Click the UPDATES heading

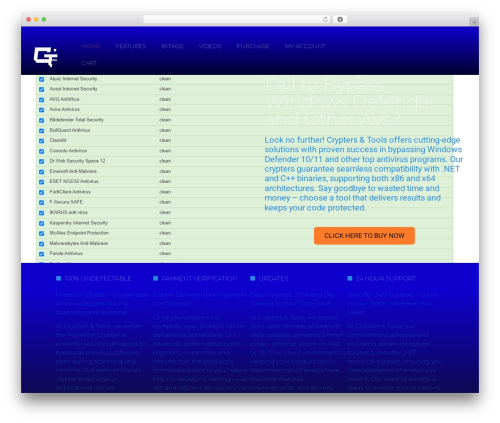[274, 278]
